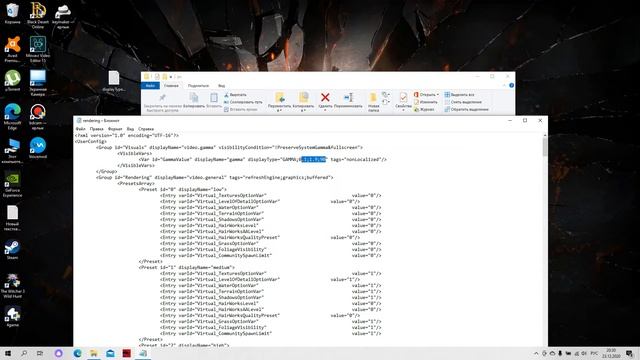Screen dimensions: 640x360
Task: Open Notepad Справка menu
Action: pyautogui.click(x=146, y=129)
